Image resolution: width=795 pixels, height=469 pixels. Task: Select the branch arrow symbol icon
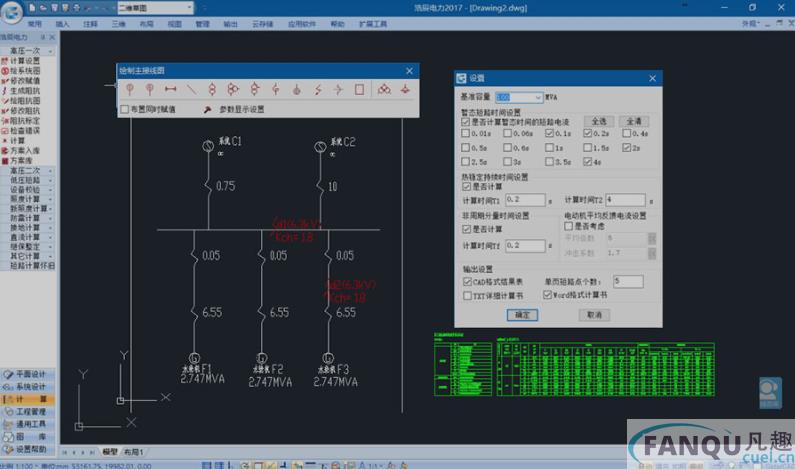pyautogui.click(x=338, y=89)
